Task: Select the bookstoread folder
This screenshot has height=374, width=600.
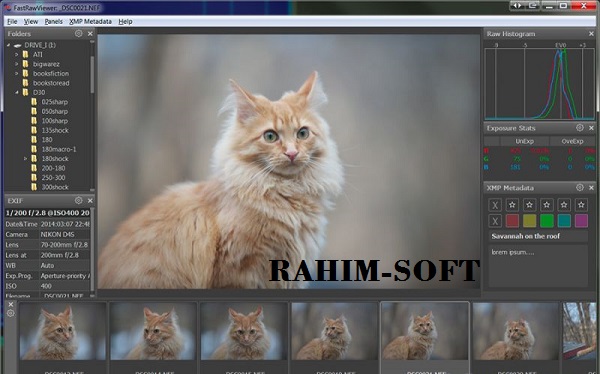Action: coord(51,83)
